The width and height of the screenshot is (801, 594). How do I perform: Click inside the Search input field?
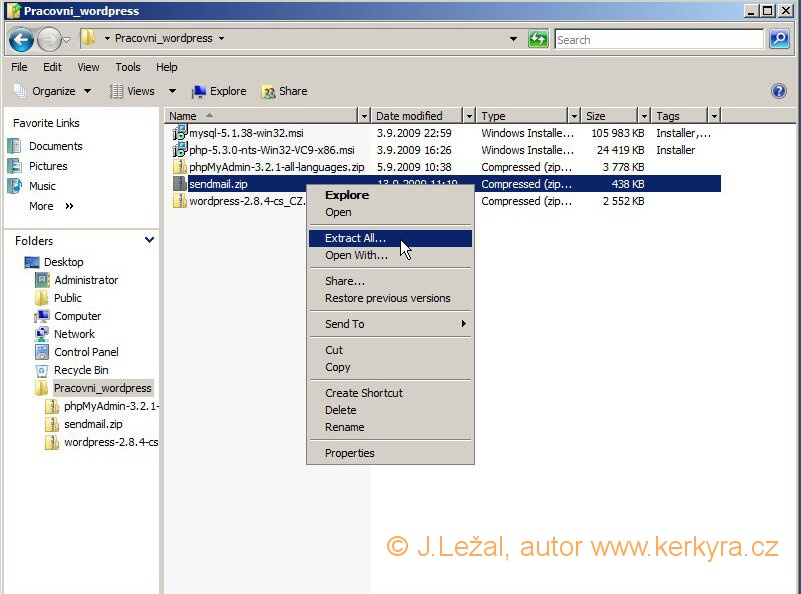point(658,40)
